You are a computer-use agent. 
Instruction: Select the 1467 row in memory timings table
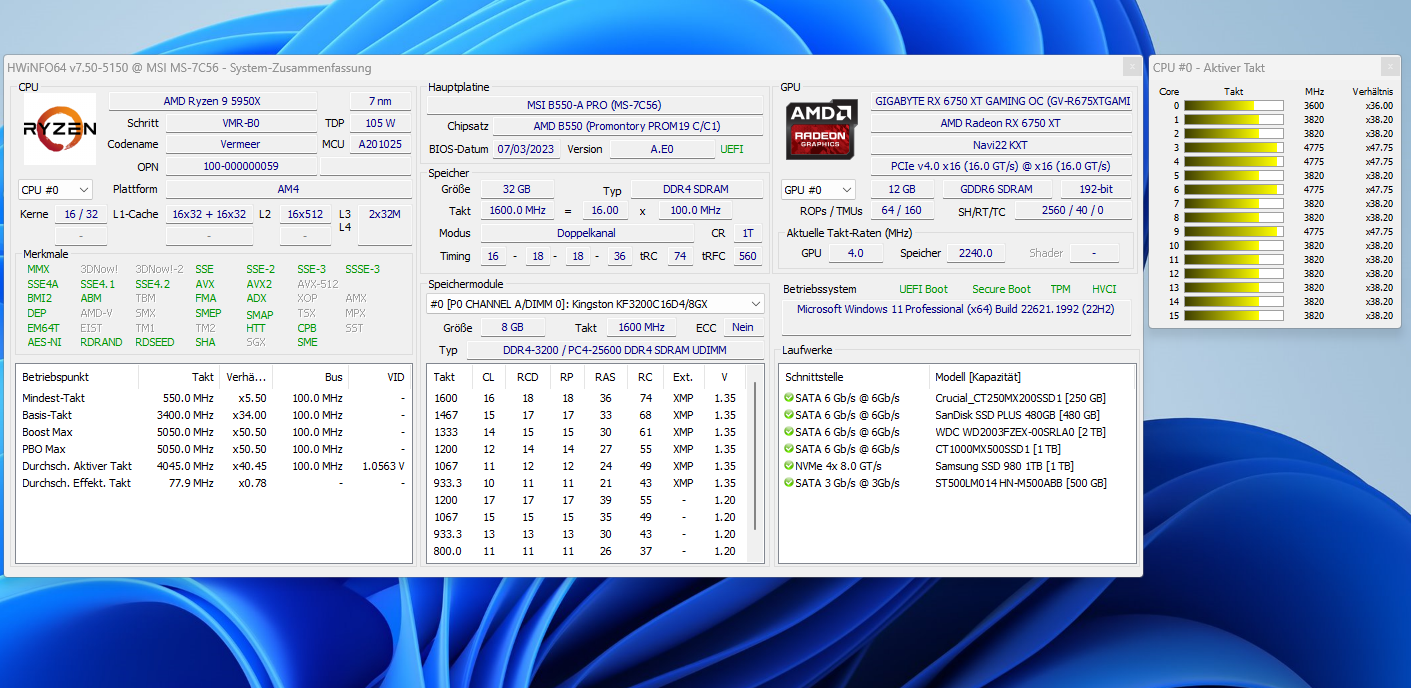tap(588, 415)
